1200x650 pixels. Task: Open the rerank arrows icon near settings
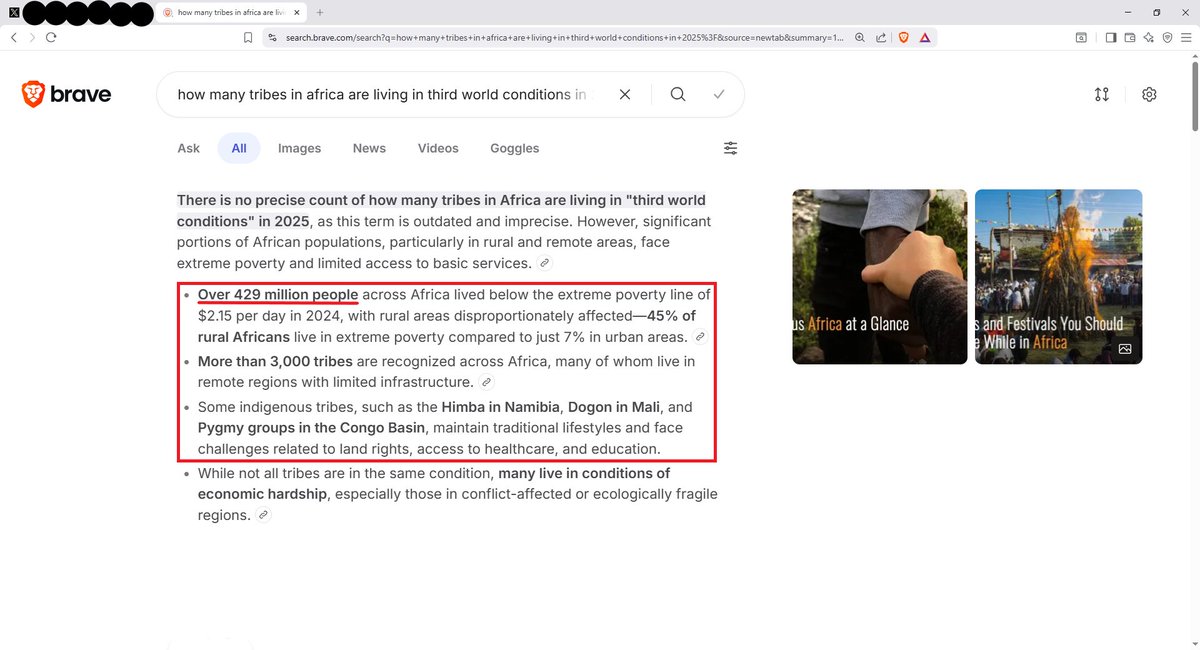pos(1102,94)
